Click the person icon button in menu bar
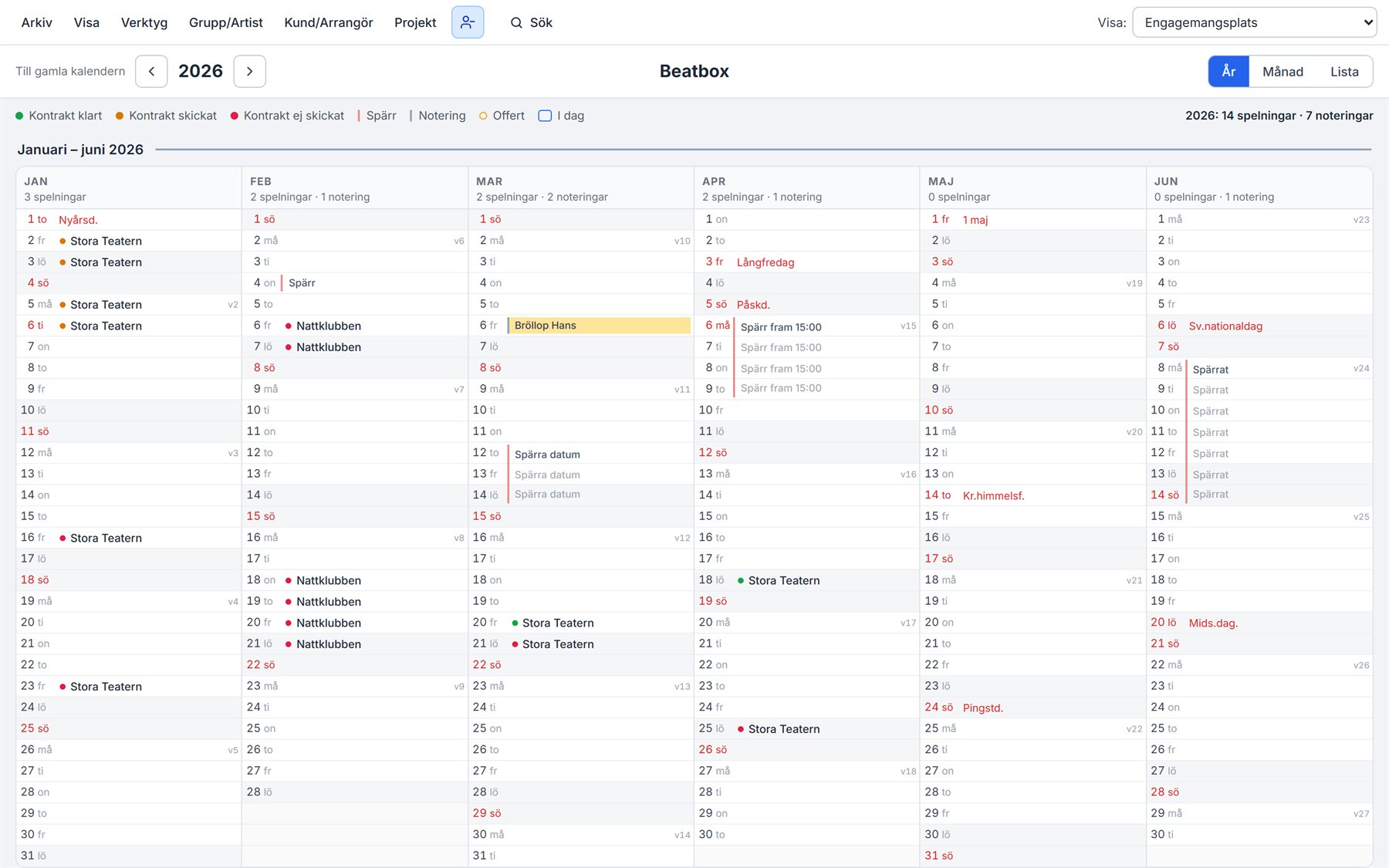Screen dimensions: 1389x868 pyautogui.click(x=468, y=22)
